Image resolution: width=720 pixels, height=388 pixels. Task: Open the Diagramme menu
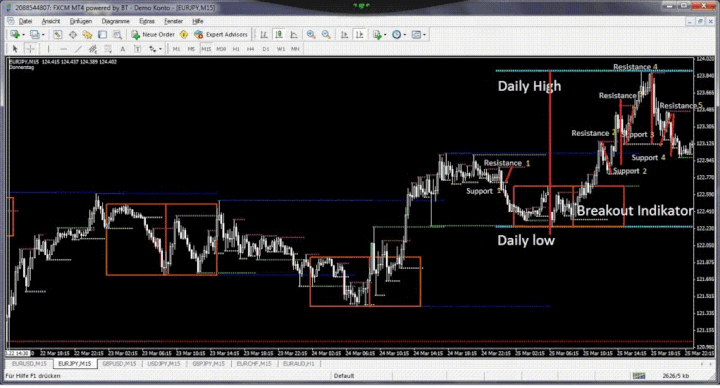[x=115, y=21]
